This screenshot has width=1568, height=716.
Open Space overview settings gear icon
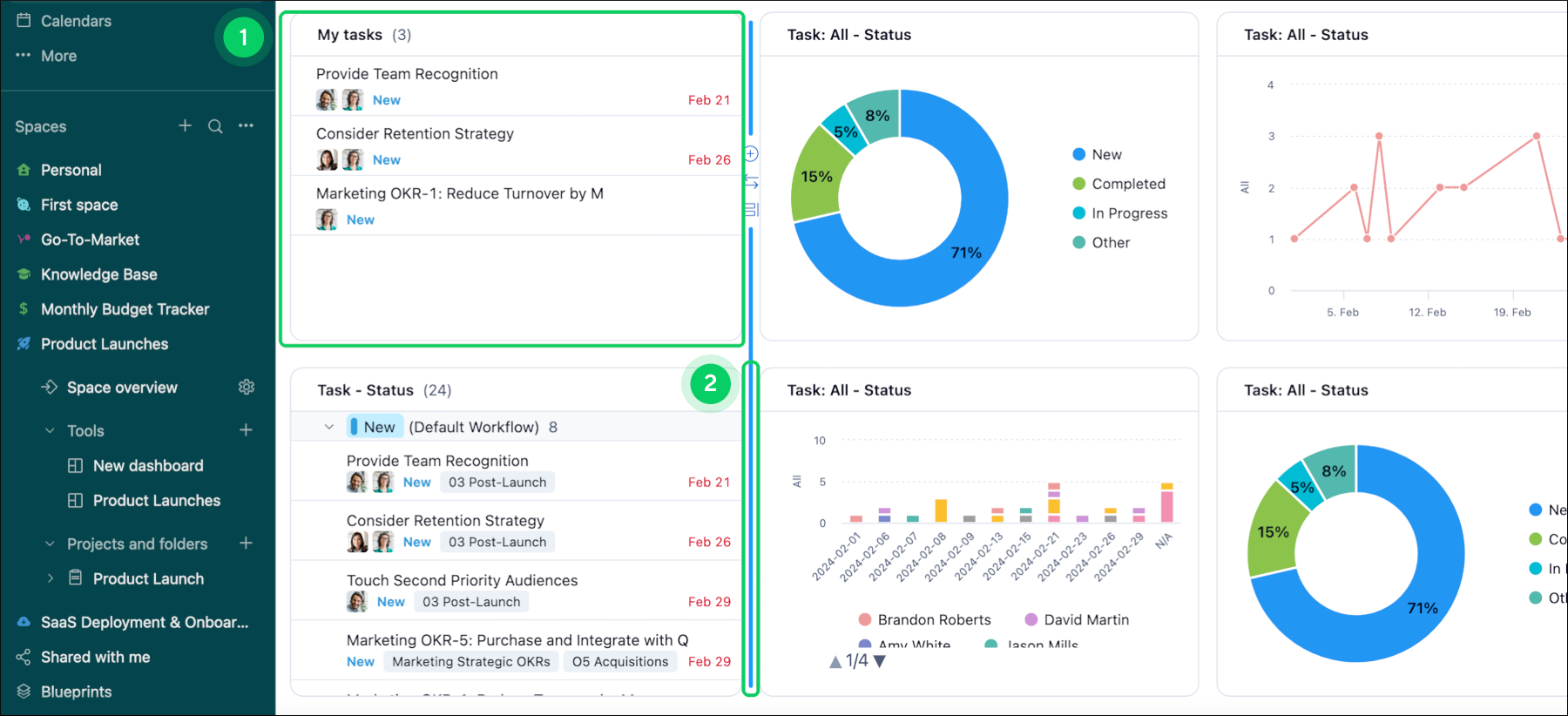click(x=247, y=388)
